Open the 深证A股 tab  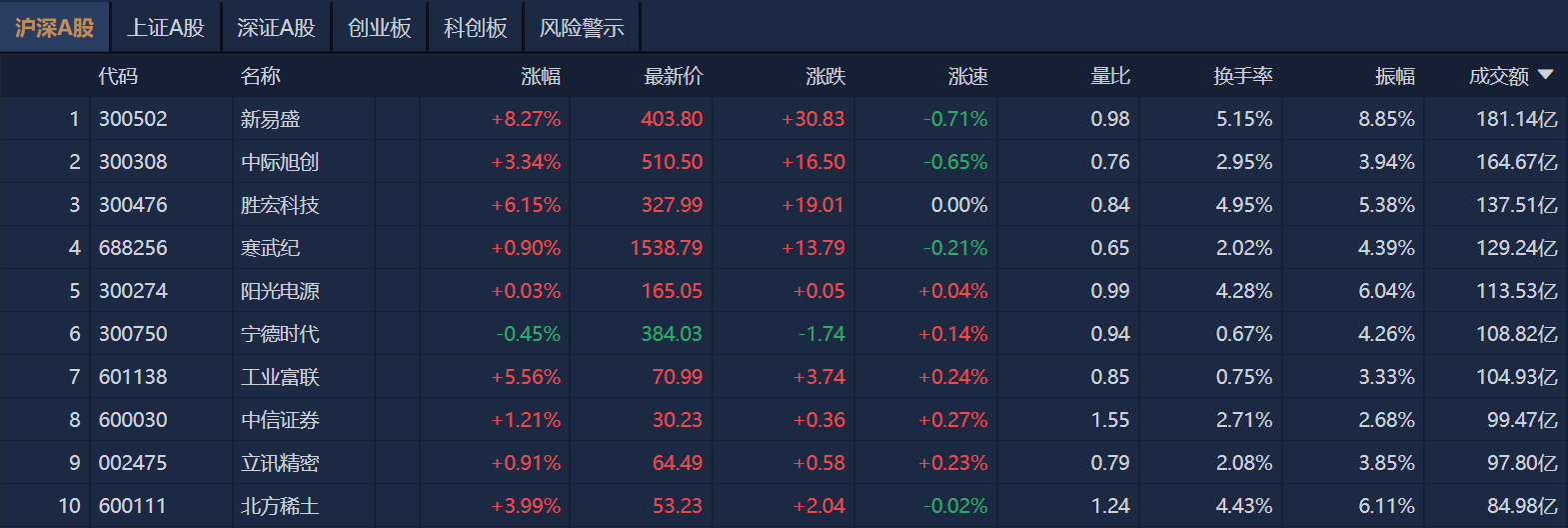[x=276, y=28]
